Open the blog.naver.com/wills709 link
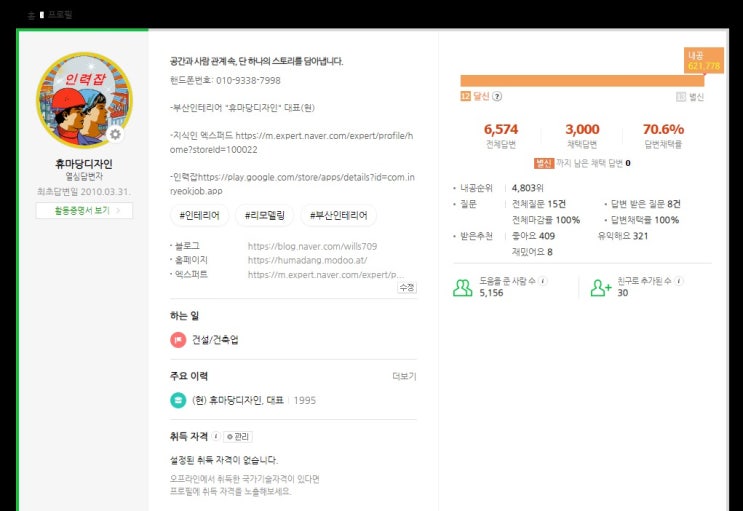Screen dimensions: 743x511 [312, 246]
